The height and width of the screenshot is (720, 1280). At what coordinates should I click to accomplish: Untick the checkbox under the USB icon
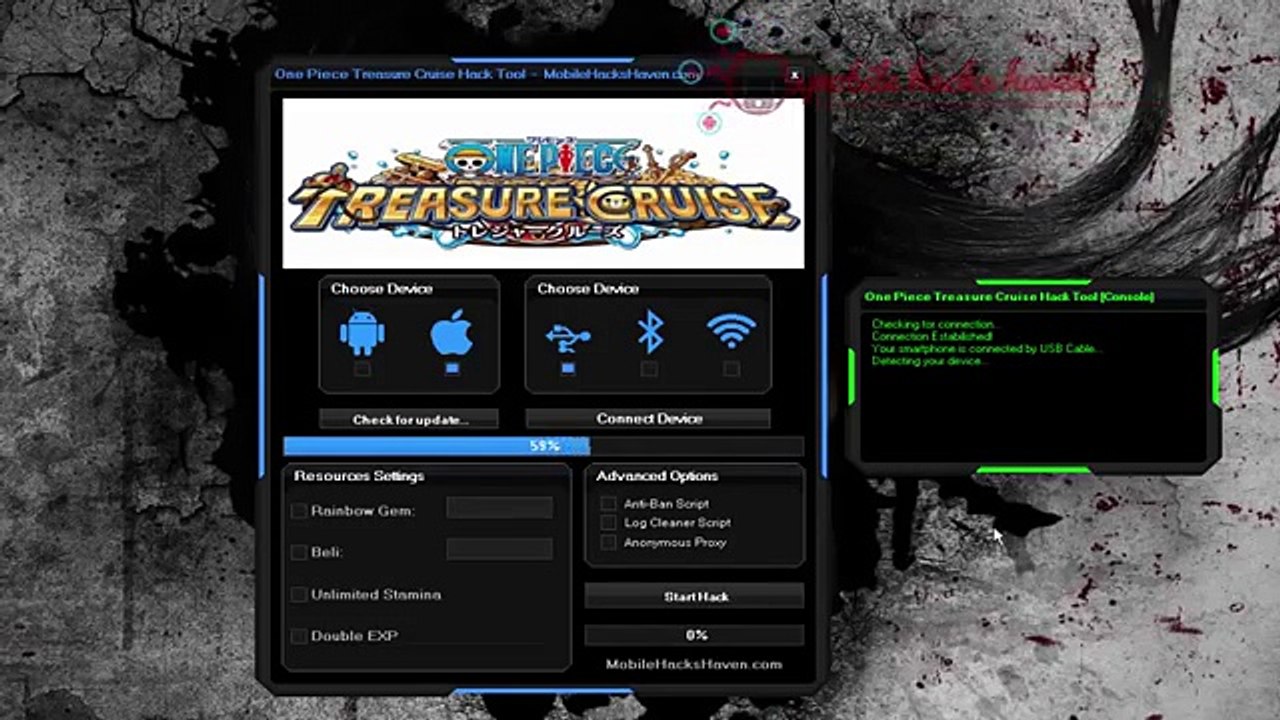click(x=568, y=368)
